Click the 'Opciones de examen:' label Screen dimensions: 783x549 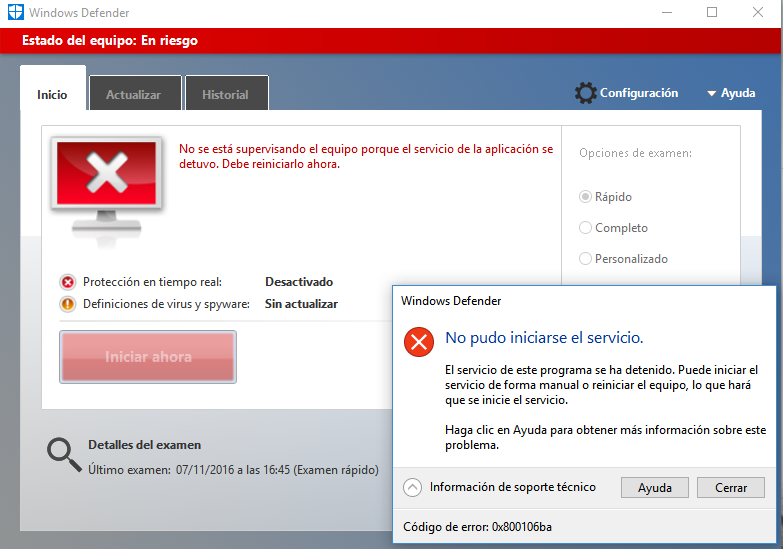[x=636, y=153]
